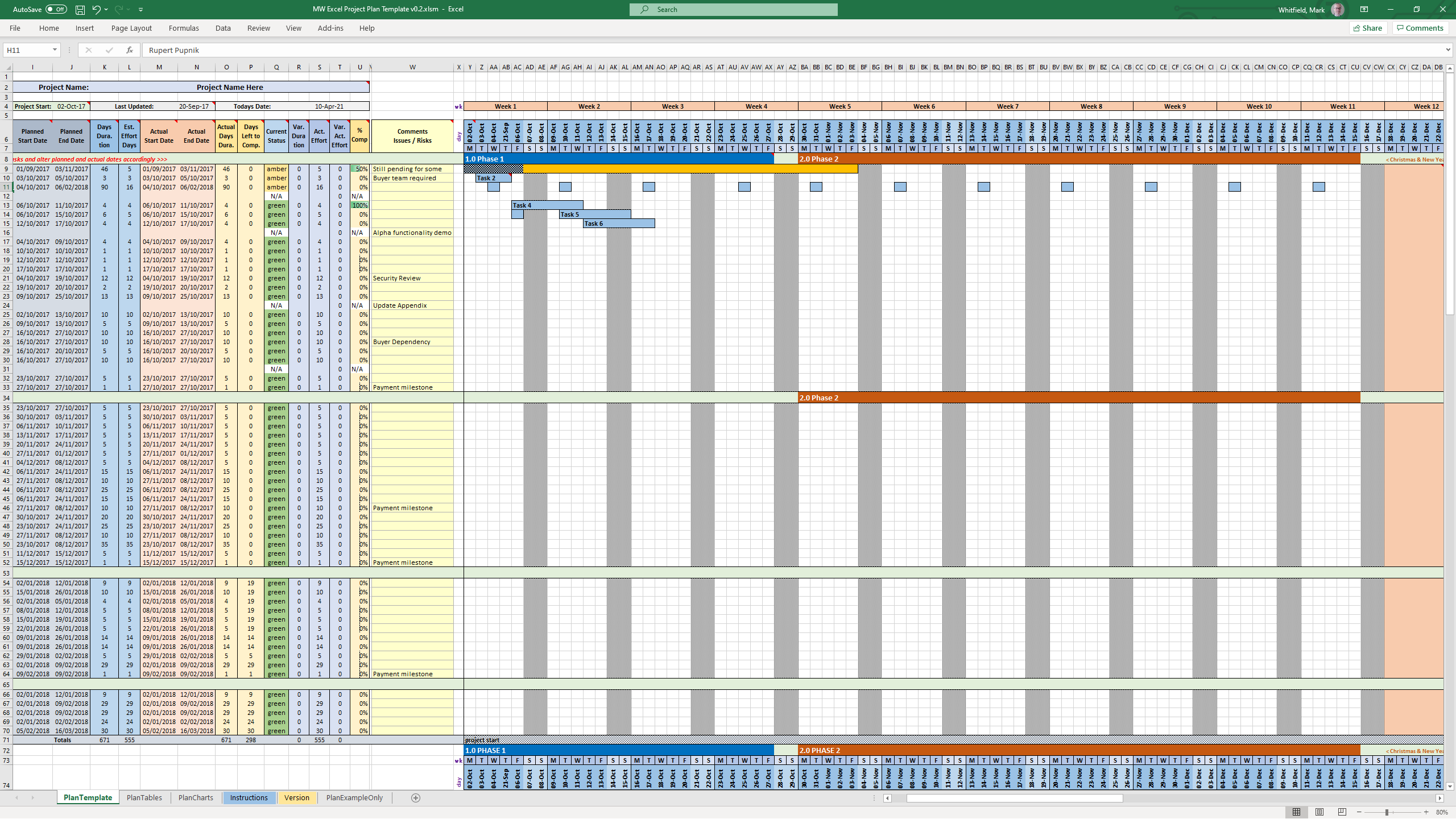The height and width of the screenshot is (819, 1456).
Task: Toggle the AutoSave switch
Action: pyautogui.click(x=56, y=10)
